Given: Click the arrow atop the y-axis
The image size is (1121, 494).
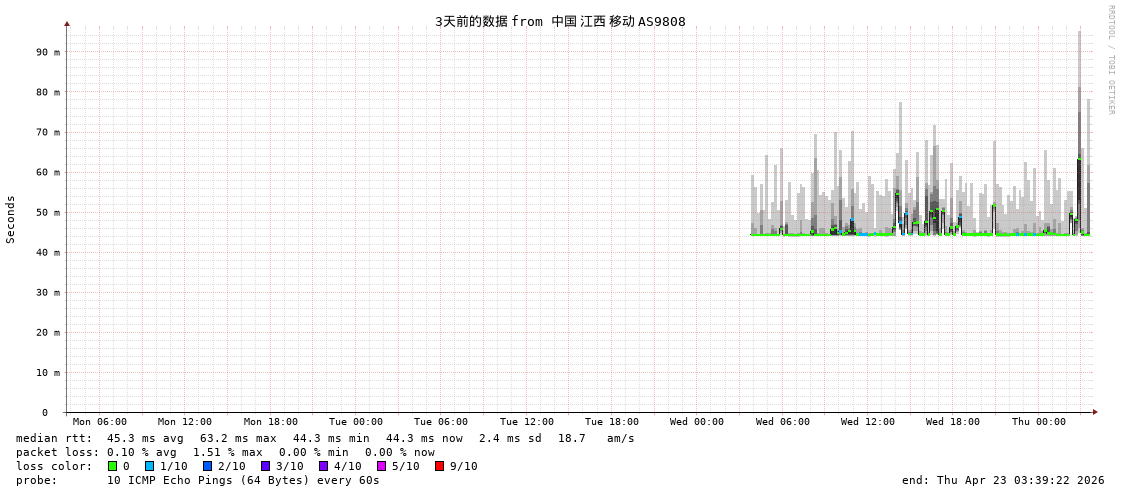Looking at the screenshot, I should 67,23.
